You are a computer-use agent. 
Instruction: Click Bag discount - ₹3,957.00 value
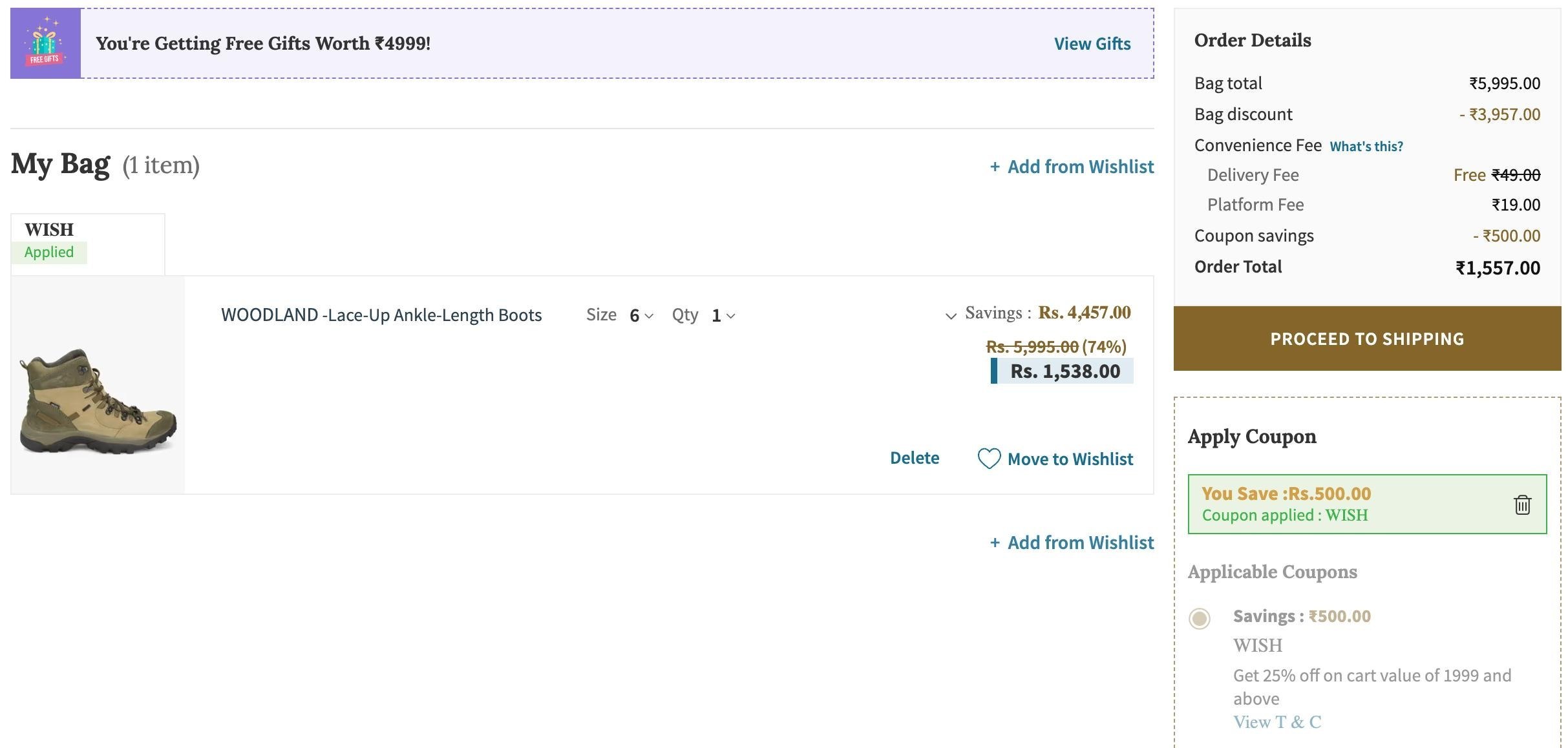[x=1499, y=114]
